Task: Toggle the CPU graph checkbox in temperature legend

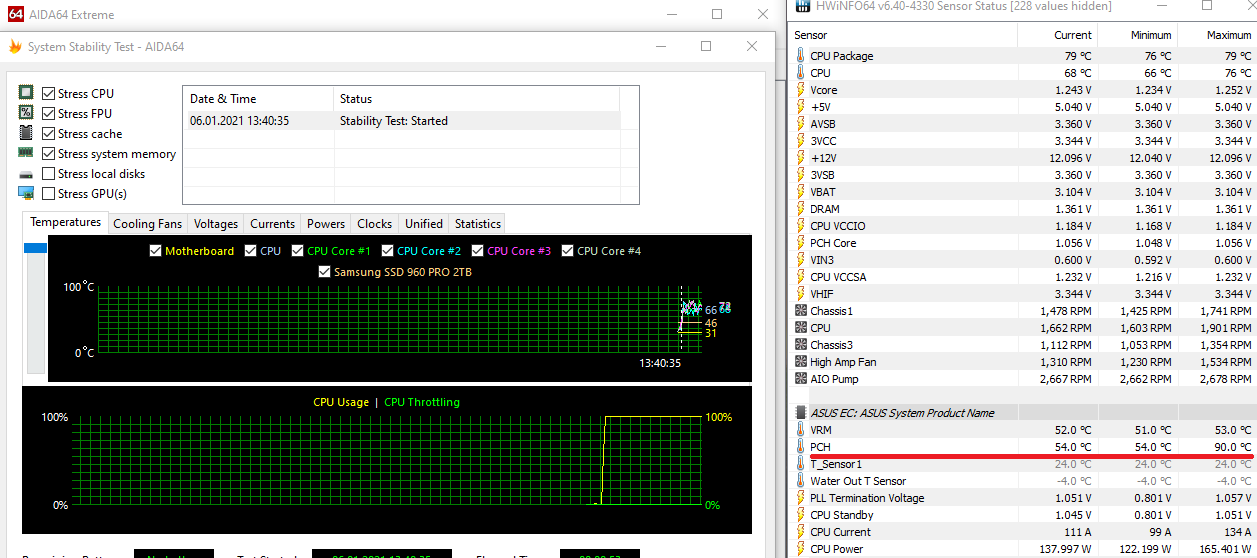Action: click(250, 251)
